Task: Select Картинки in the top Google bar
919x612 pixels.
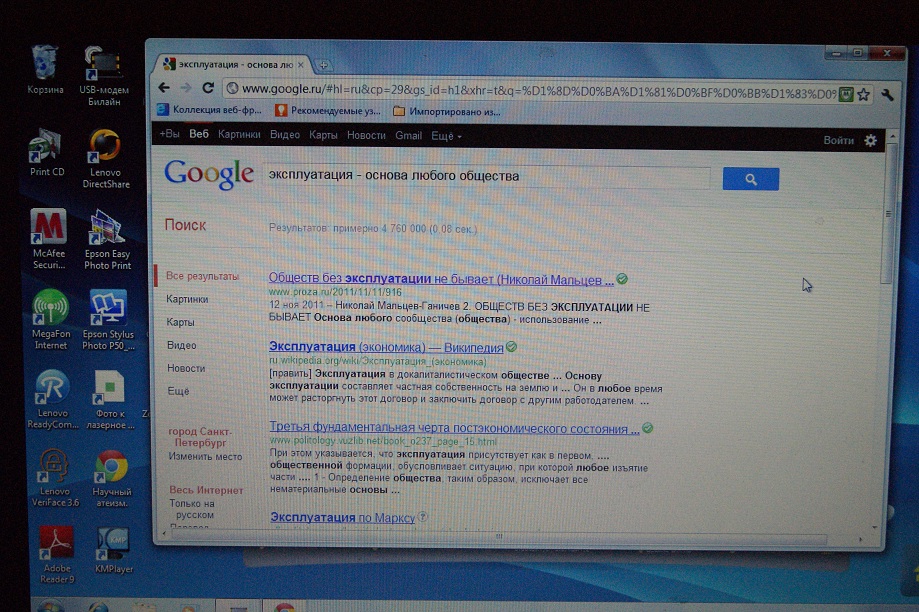Action: coord(239,134)
